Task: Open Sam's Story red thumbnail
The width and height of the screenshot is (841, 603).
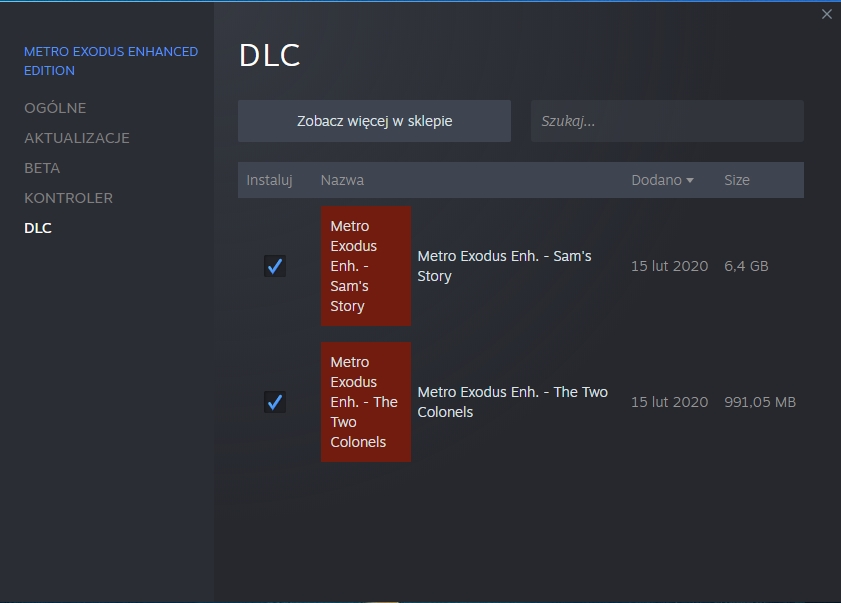Action: coord(366,266)
